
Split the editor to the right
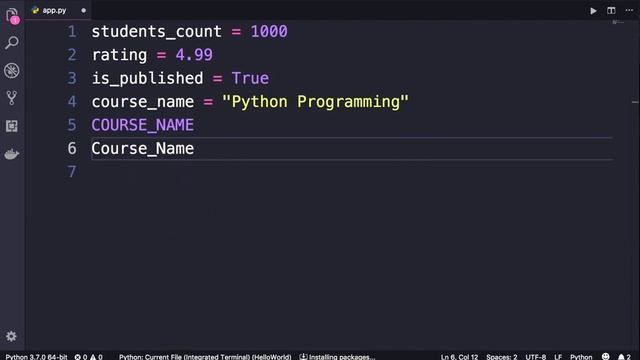click(611, 11)
